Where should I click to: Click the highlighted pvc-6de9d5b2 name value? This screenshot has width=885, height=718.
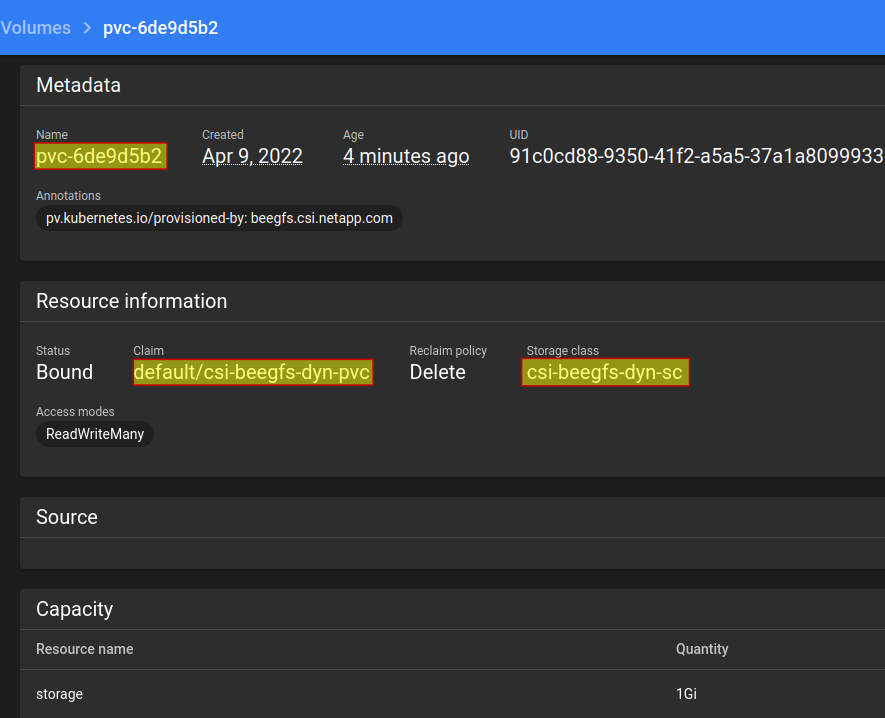[100, 156]
